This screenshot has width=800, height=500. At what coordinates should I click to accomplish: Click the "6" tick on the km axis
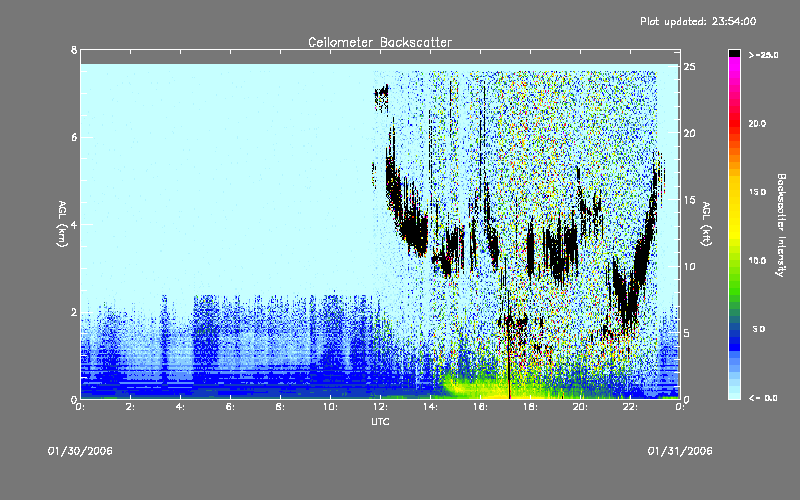pyautogui.click(x=74, y=137)
